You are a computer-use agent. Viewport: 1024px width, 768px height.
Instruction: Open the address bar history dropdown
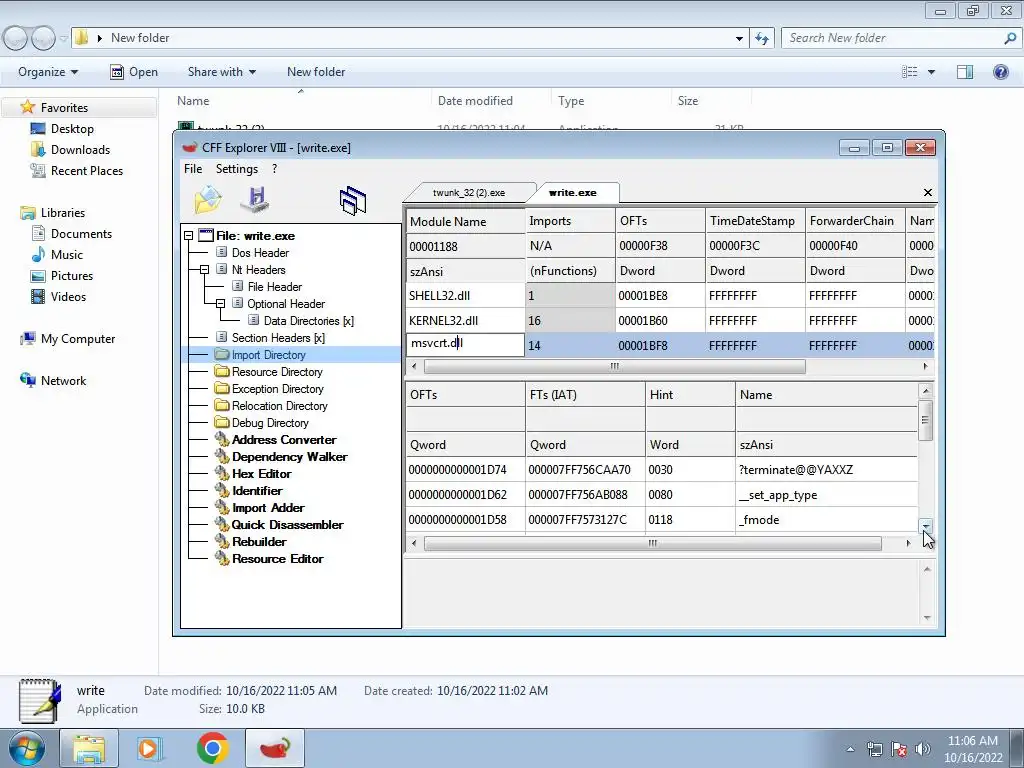(x=739, y=39)
